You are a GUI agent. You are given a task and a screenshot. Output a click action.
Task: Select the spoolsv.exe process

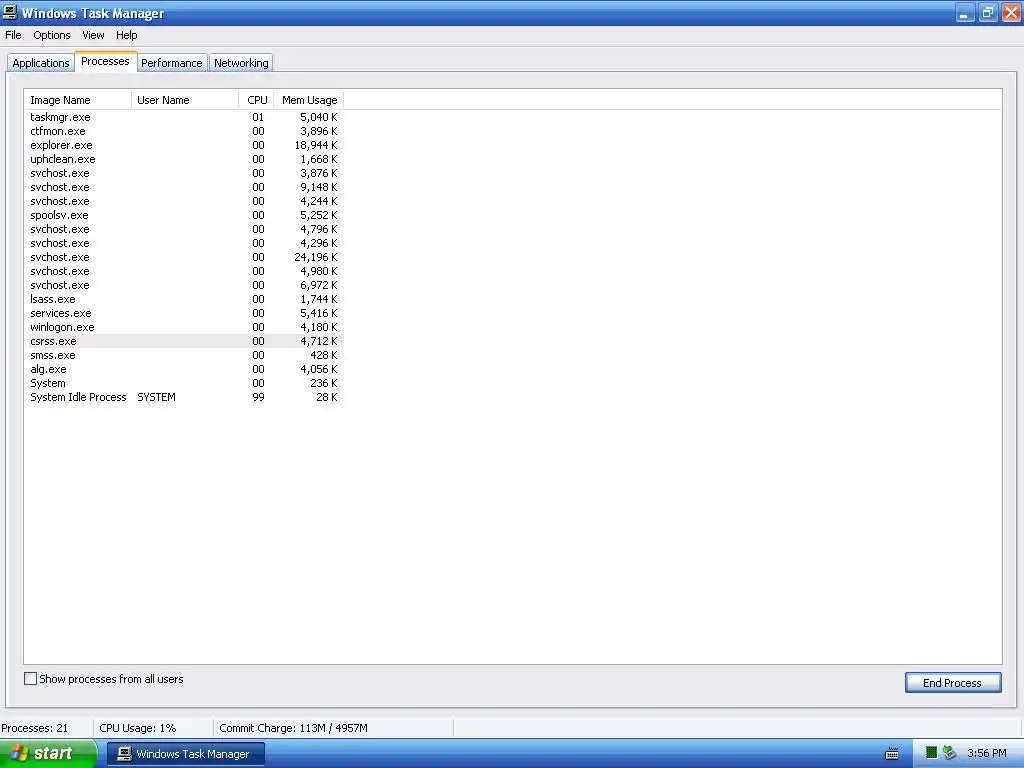(184, 216)
